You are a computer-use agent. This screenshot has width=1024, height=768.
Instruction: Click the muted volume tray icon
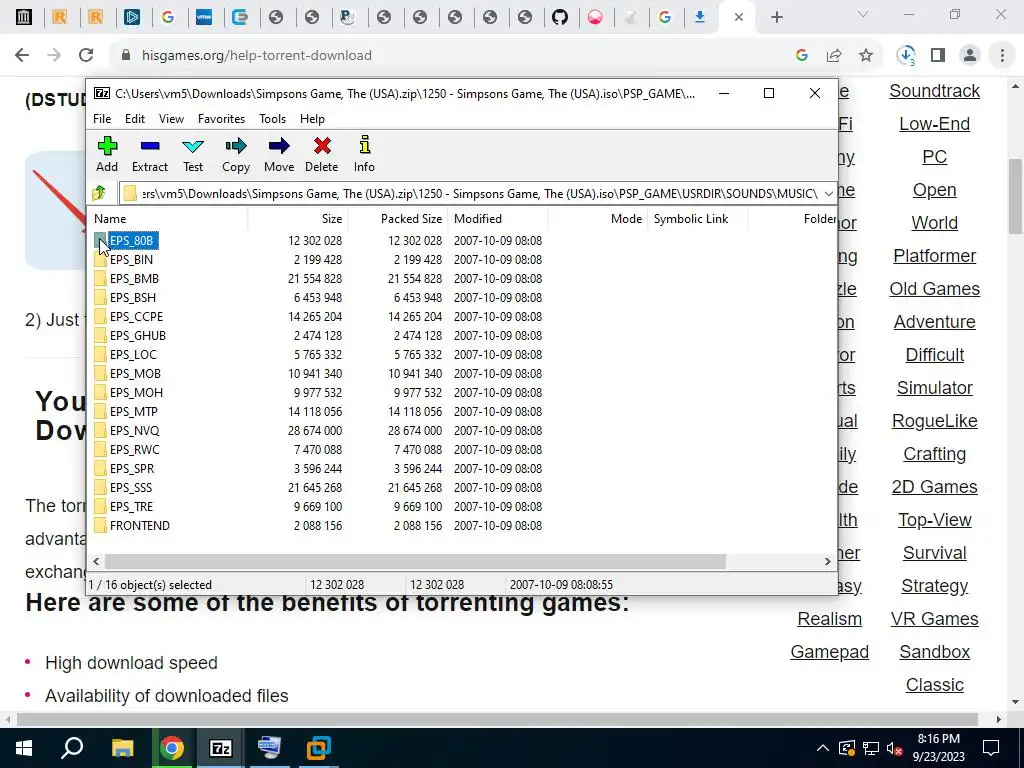click(894, 748)
